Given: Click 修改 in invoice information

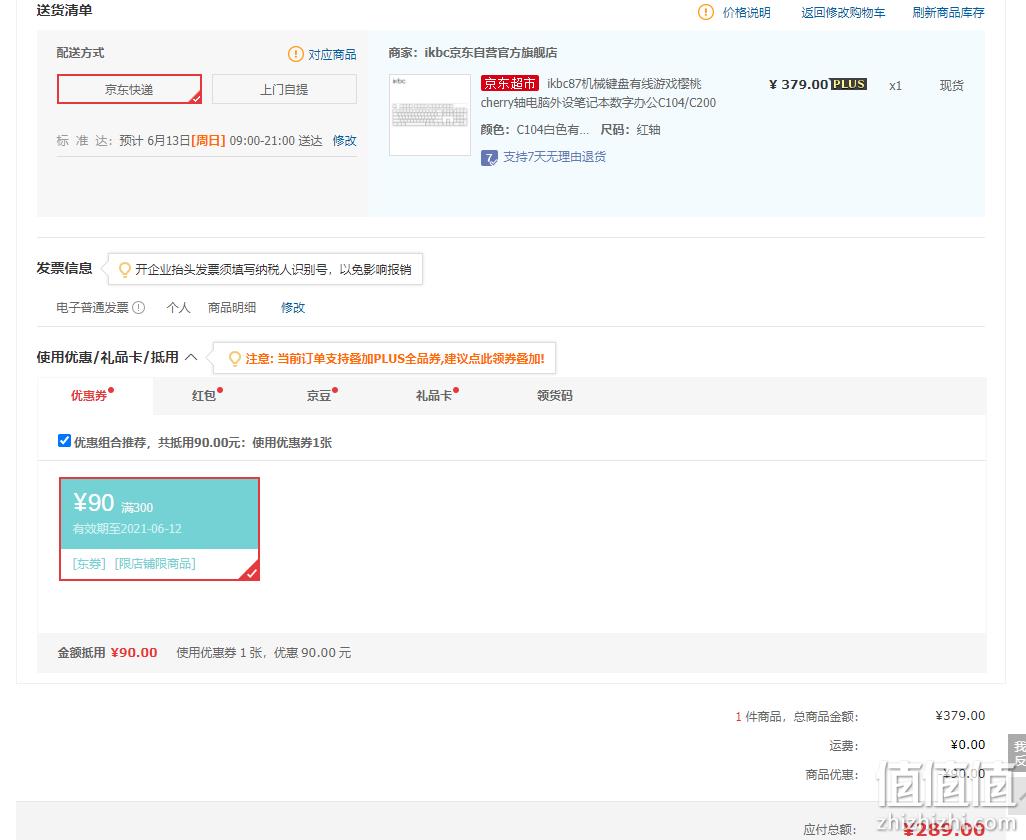Looking at the screenshot, I should click(293, 307).
